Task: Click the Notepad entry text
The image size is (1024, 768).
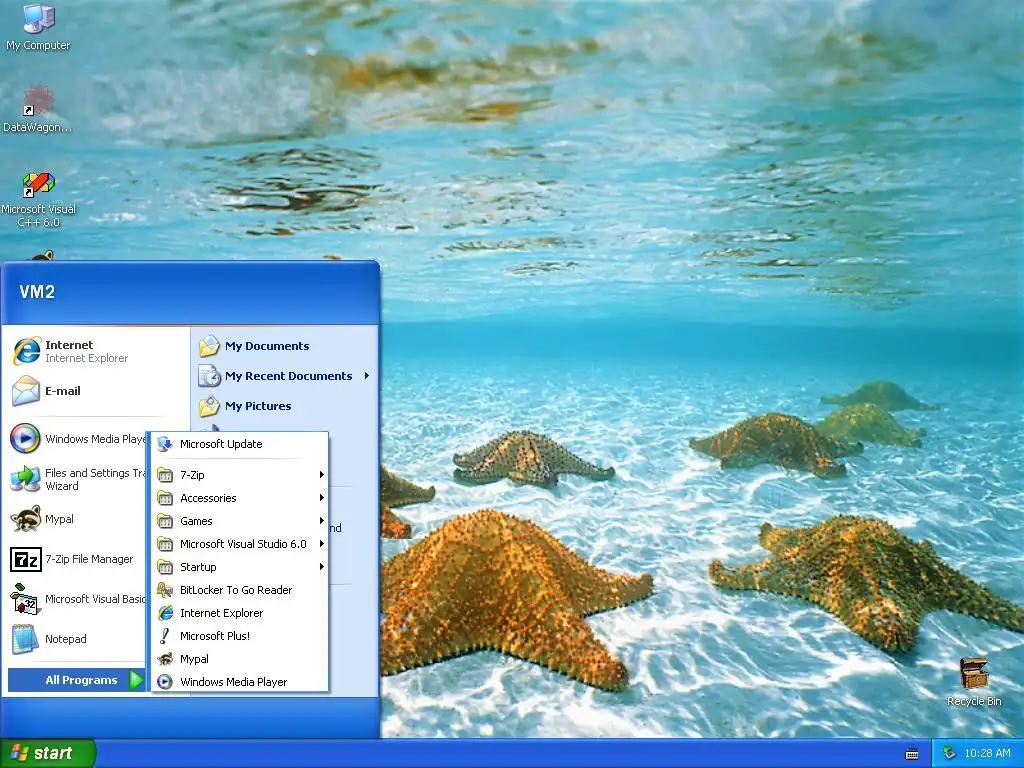Action: tap(65, 639)
